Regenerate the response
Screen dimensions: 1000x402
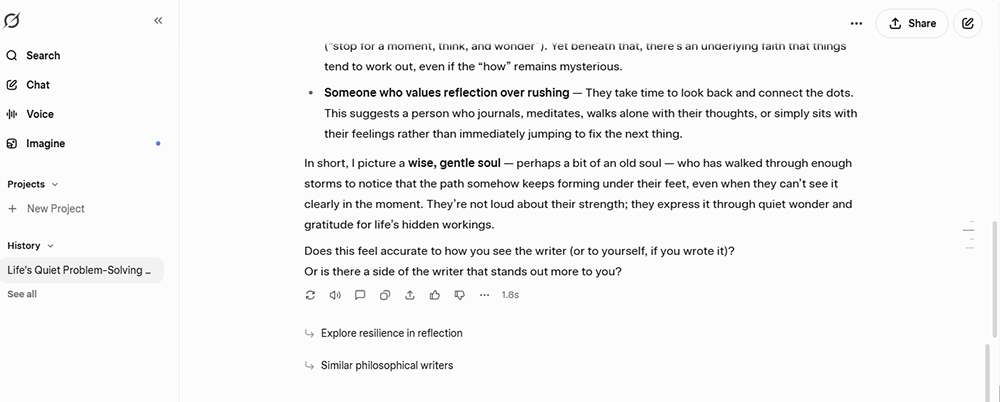(310, 295)
